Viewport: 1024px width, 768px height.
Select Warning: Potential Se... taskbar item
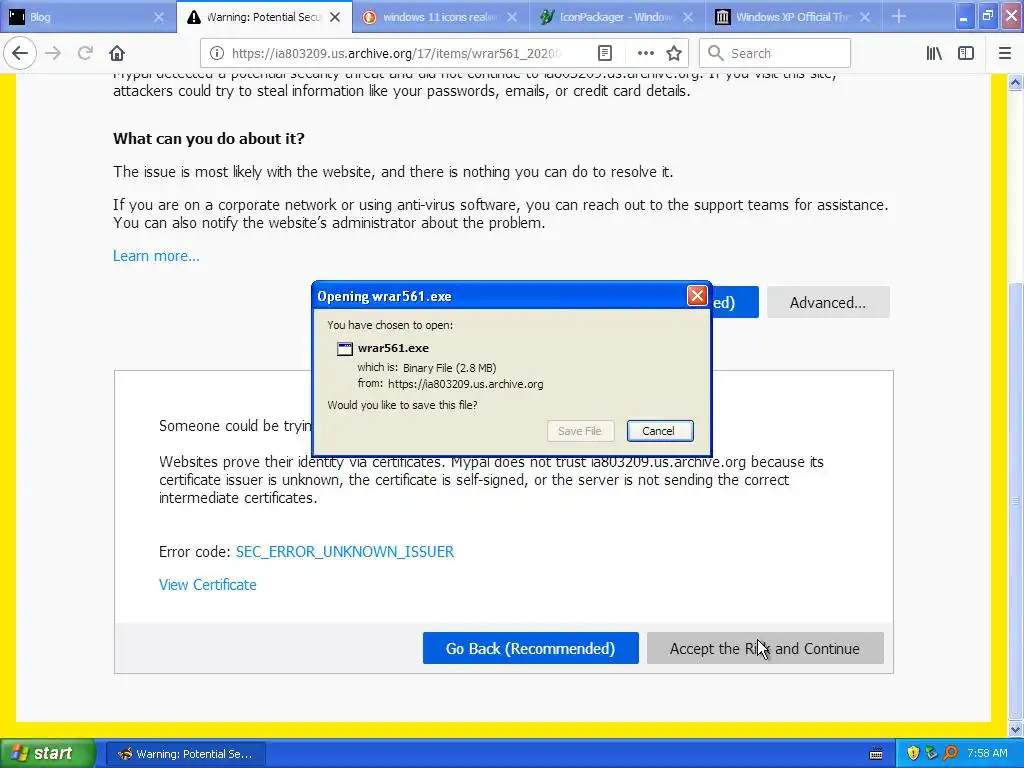pos(186,754)
